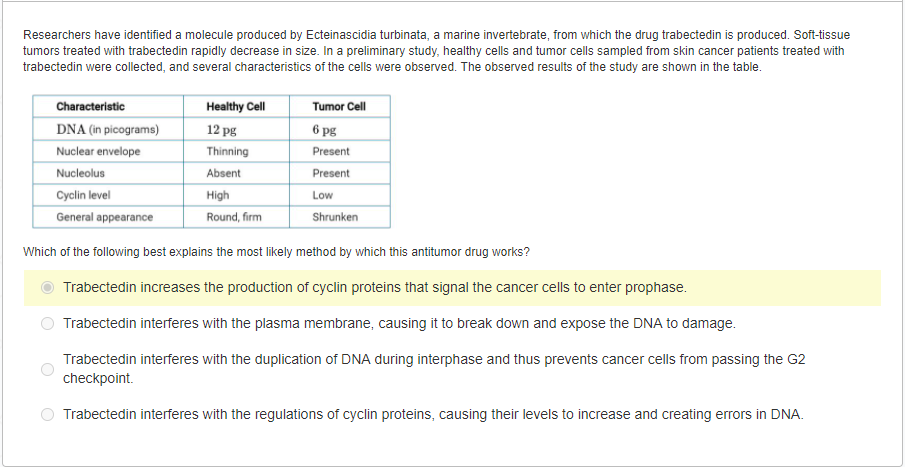Click answer text about errors in DNA

(433, 414)
